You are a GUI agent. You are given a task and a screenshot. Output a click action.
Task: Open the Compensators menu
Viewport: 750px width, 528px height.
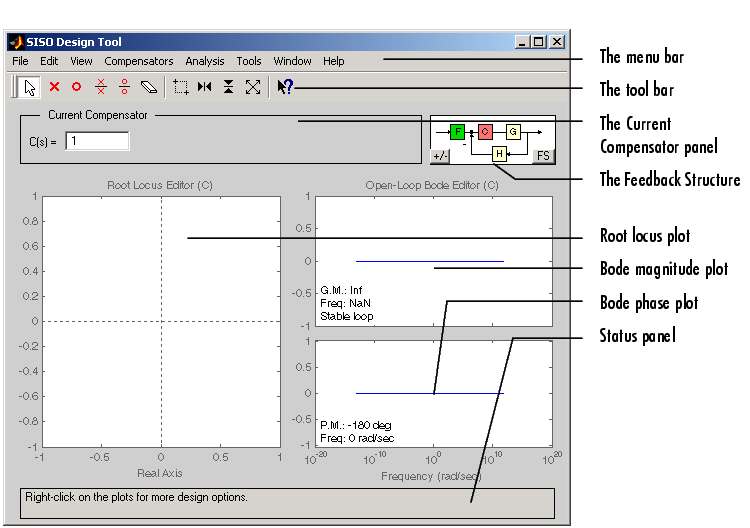coord(138,61)
